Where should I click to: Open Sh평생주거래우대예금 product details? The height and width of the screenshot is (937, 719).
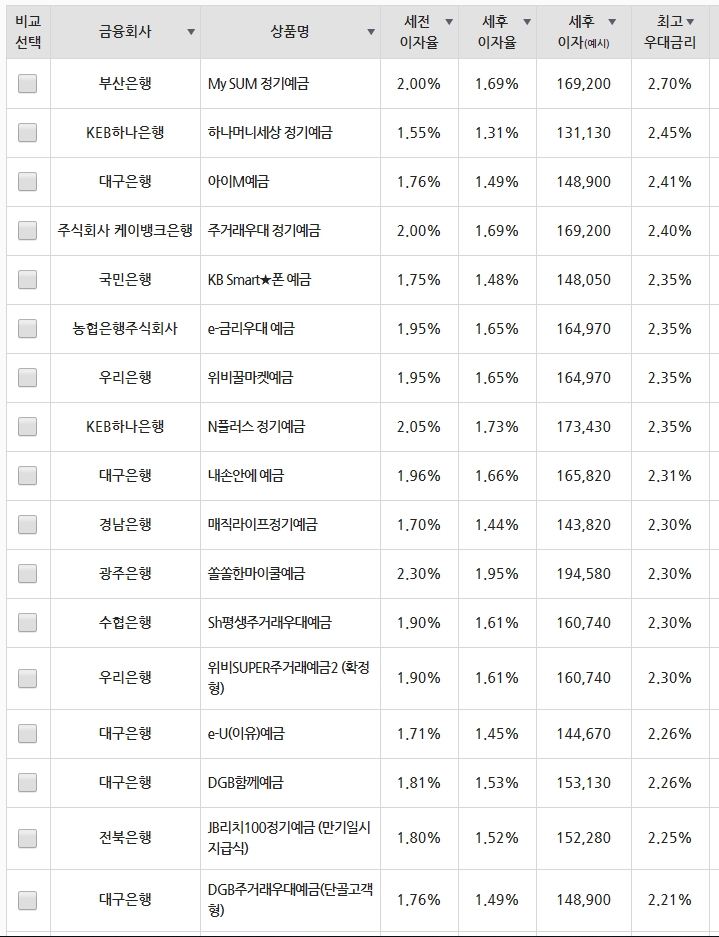pos(270,623)
